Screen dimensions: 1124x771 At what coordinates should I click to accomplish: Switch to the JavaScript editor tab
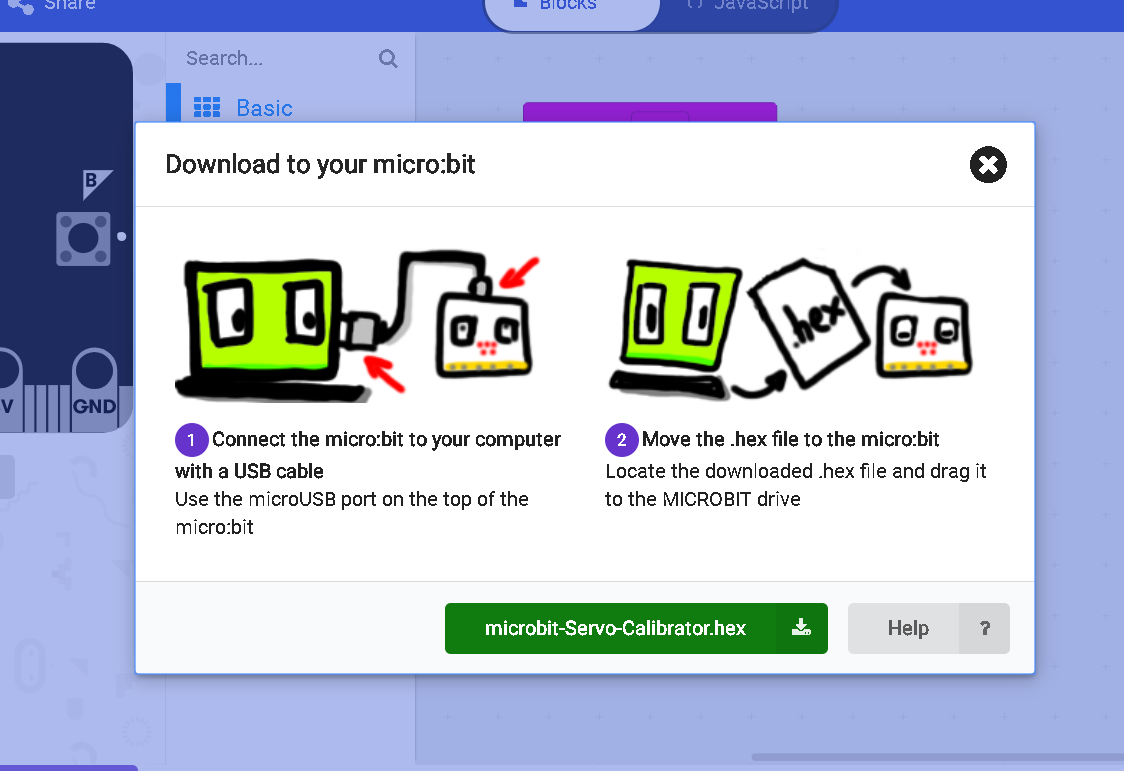(x=748, y=9)
